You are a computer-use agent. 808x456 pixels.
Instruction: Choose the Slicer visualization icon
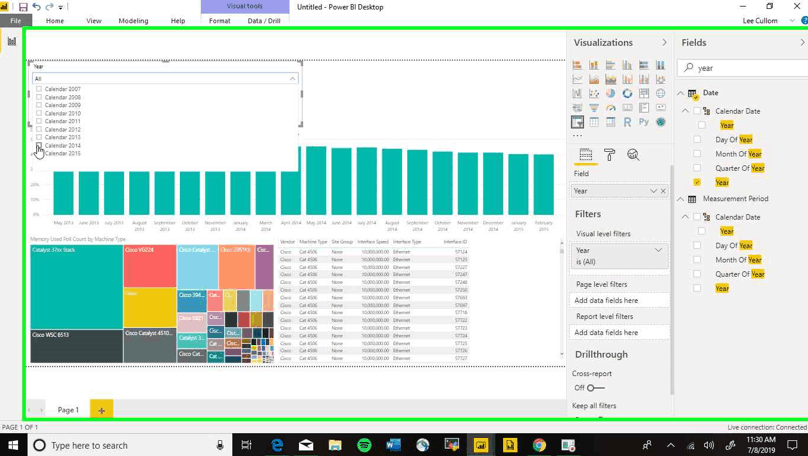point(577,122)
